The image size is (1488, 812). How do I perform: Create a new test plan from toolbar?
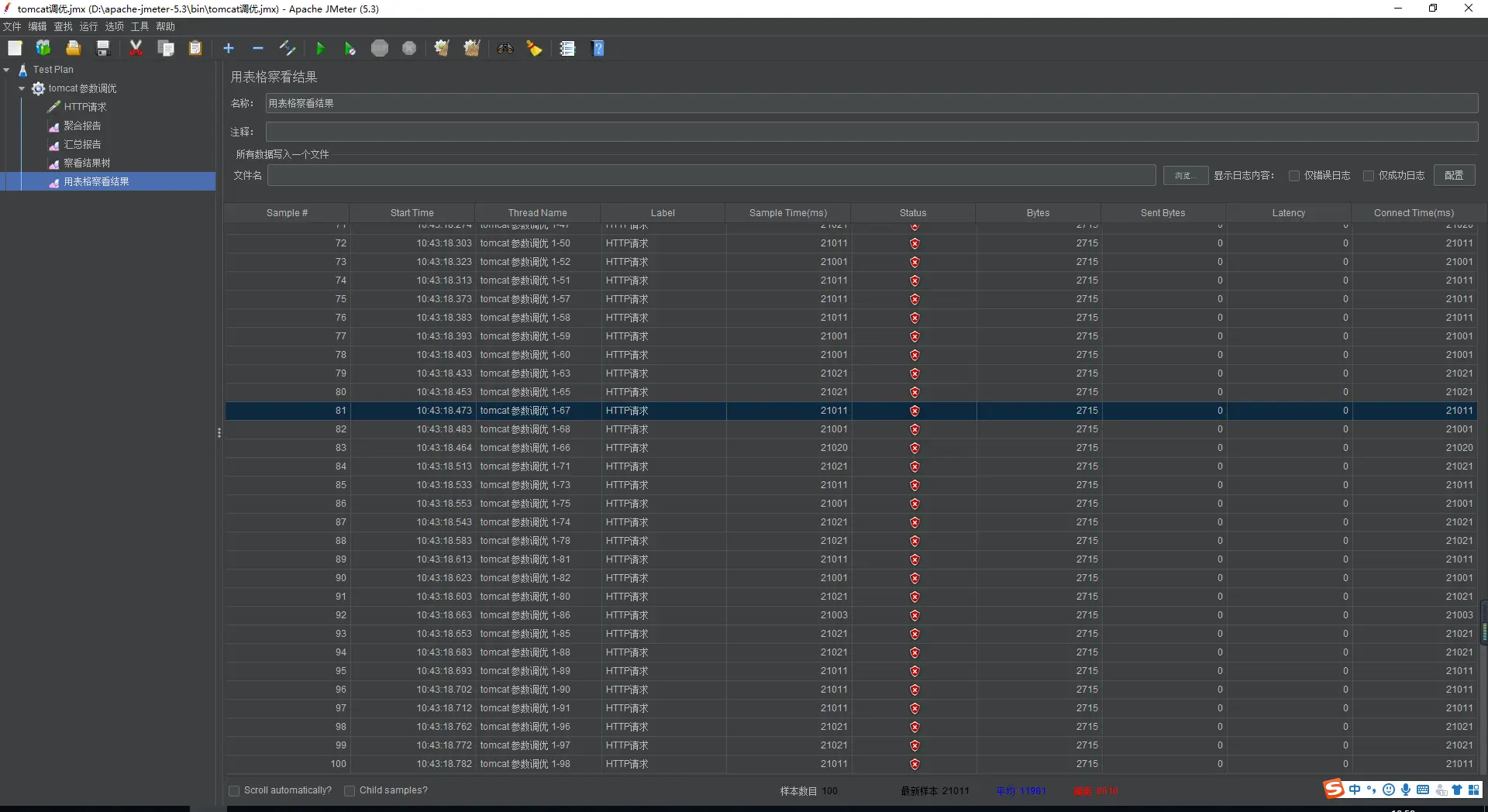(15, 48)
